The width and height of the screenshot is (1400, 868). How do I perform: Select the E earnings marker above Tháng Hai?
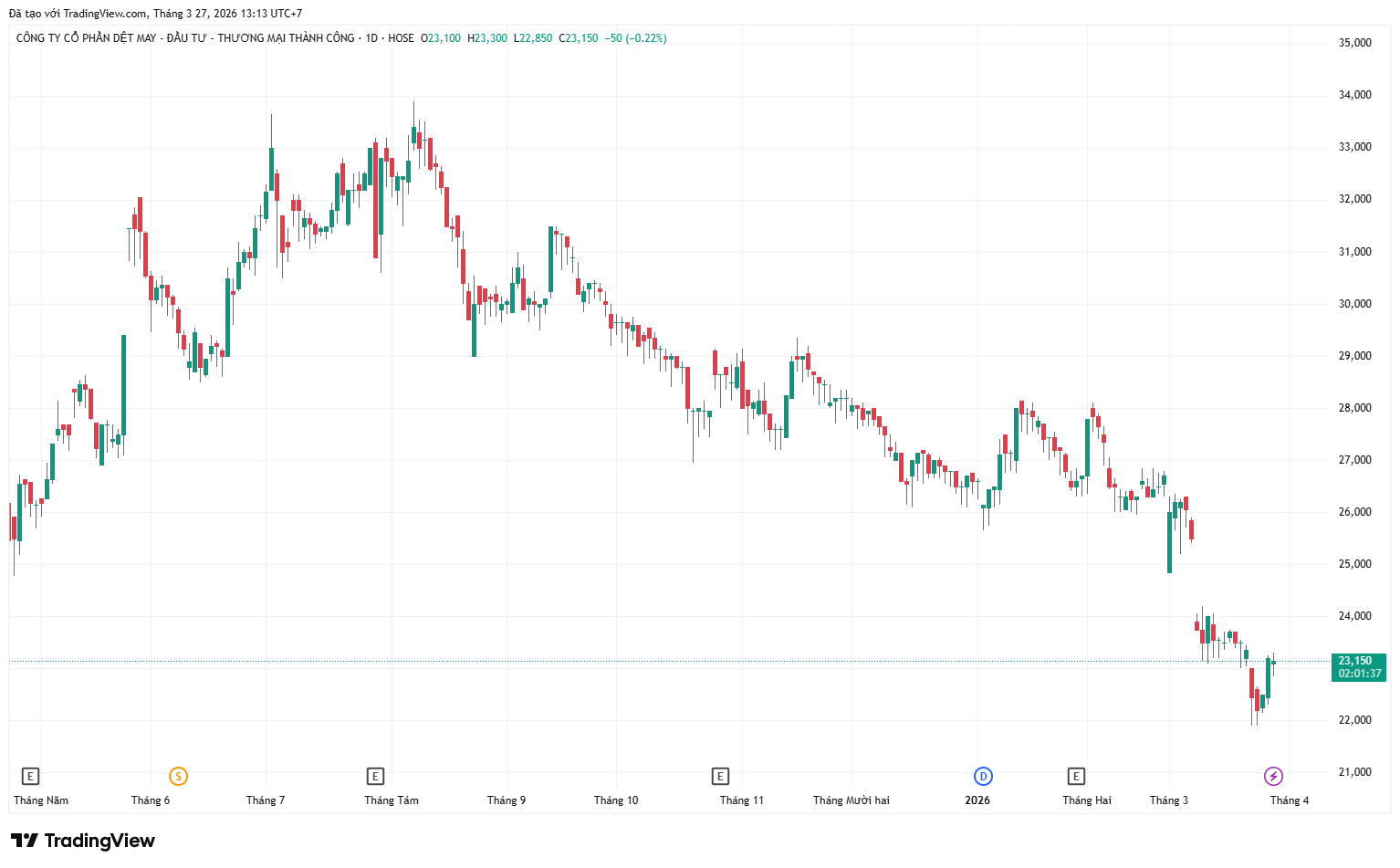tap(1076, 776)
